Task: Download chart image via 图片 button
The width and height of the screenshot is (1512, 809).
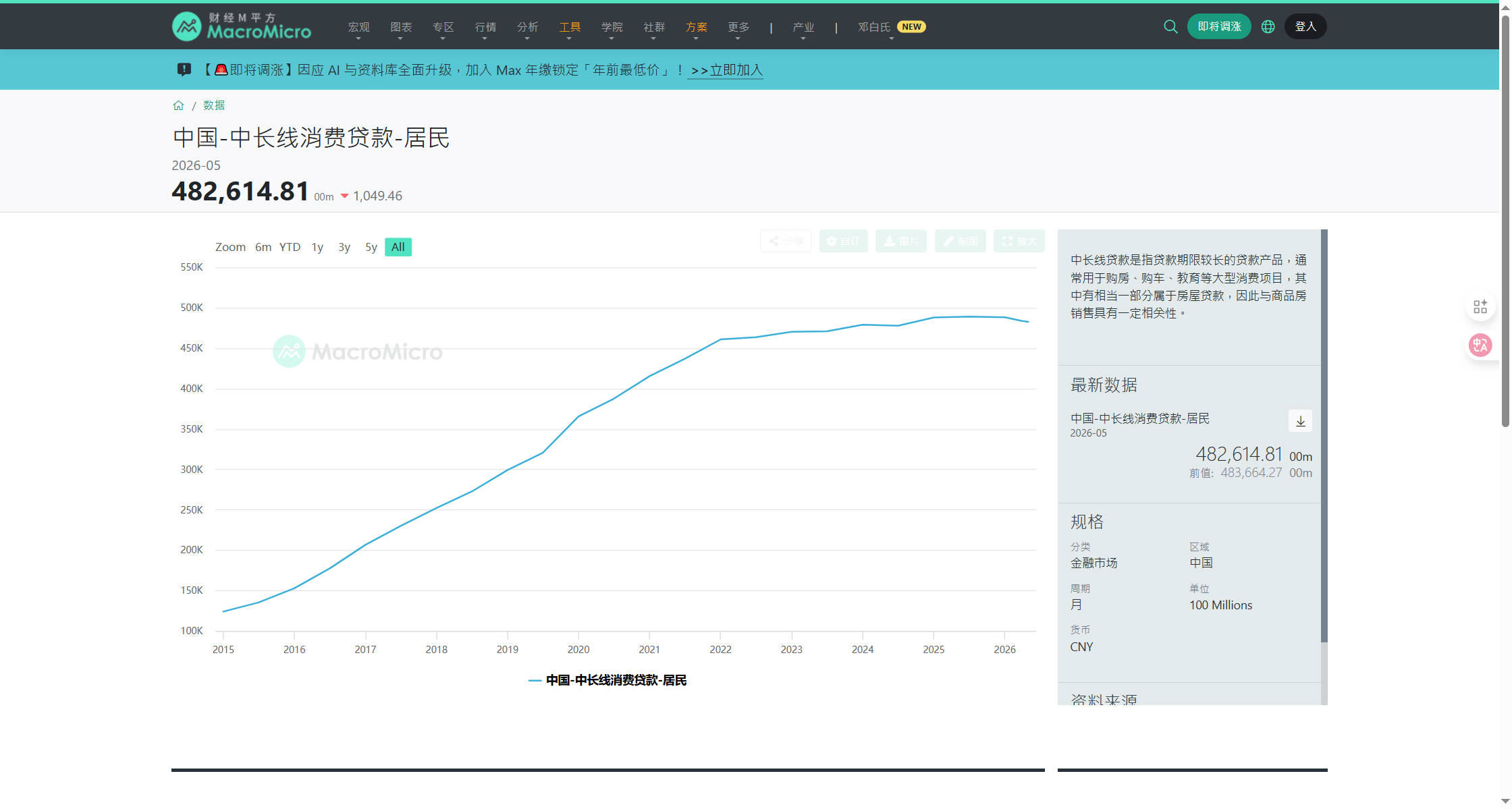Action: click(x=901, y=241)
